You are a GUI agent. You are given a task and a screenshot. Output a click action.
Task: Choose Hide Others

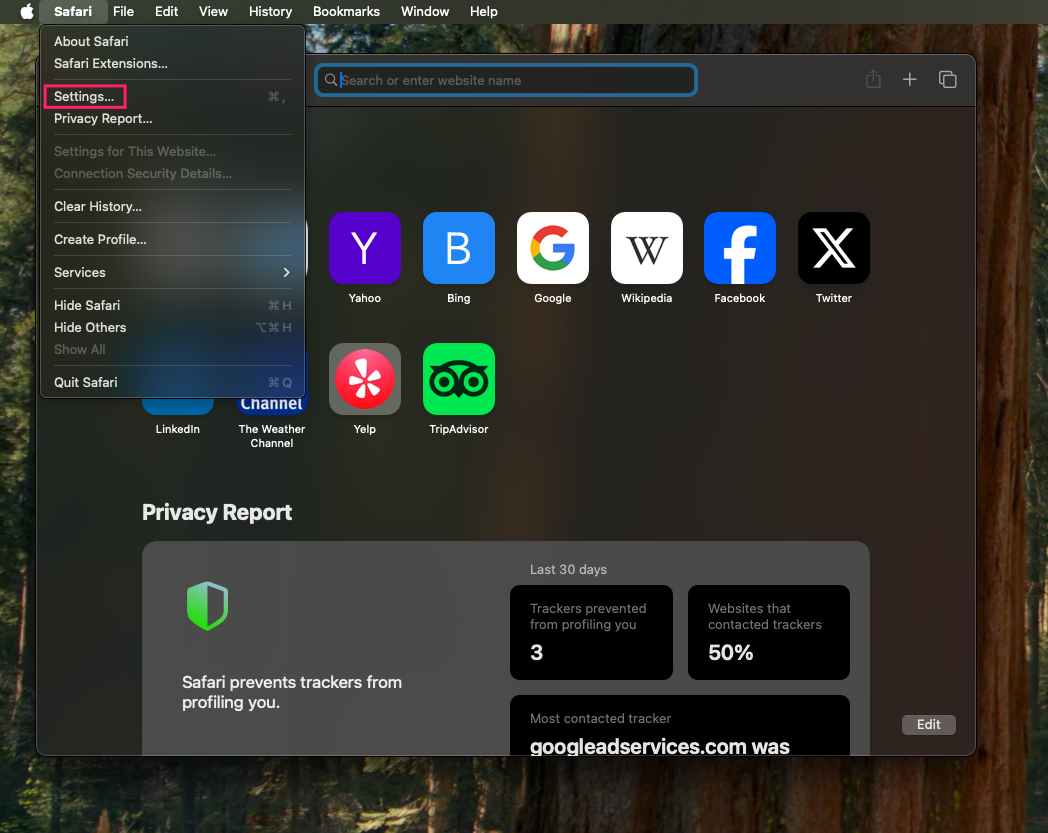(x=172, y=328)
